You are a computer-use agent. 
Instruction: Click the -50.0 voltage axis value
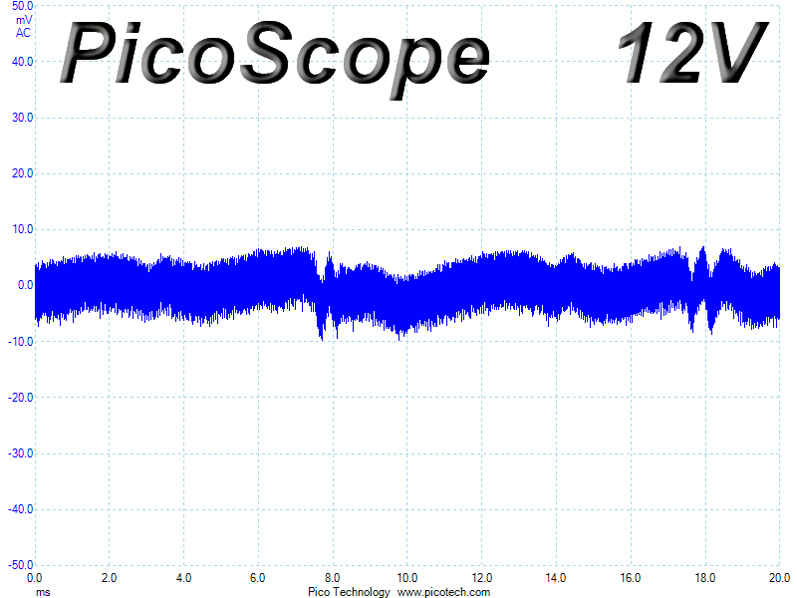coord(21,565)
